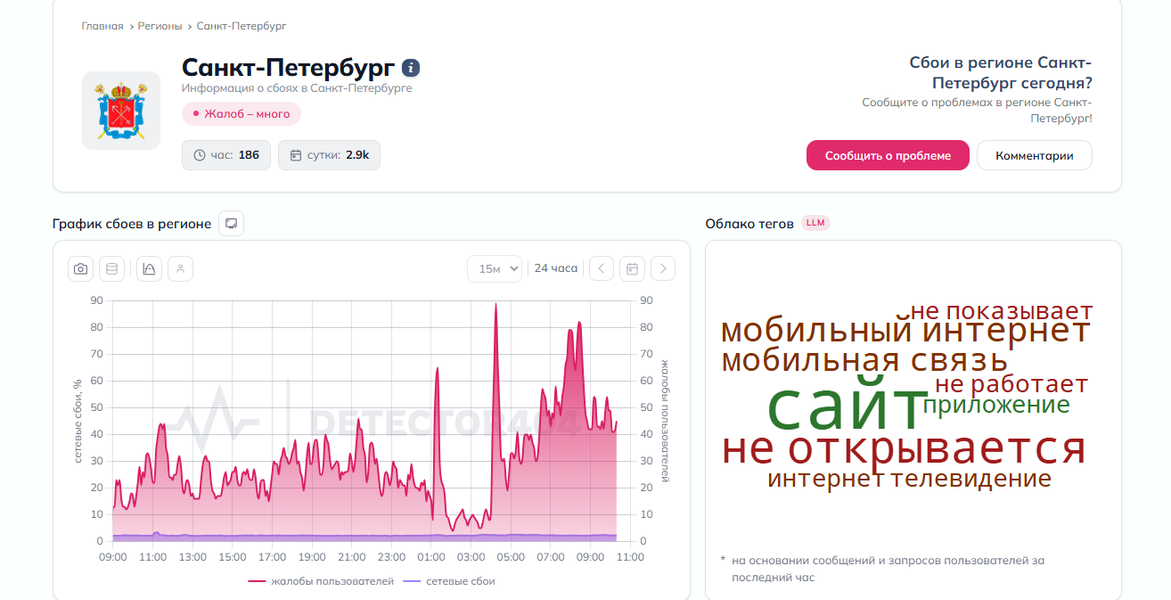The width and height of the screenshot is (1171, 600).
Task: Go to next period with right arrow
Action: (663, 269)
